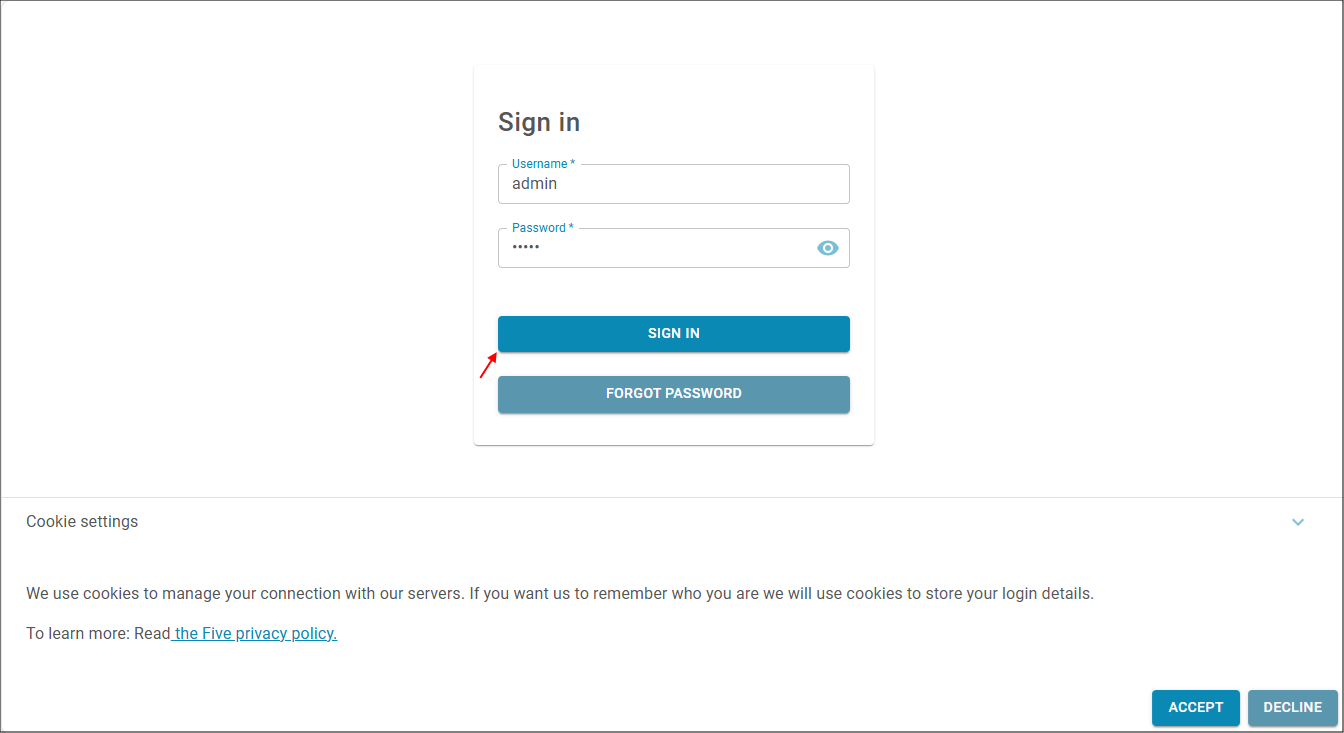Click the 'To learn more: Read' text
The image size is (1344, 733).
pyautogui.click(x=98, y=633)
